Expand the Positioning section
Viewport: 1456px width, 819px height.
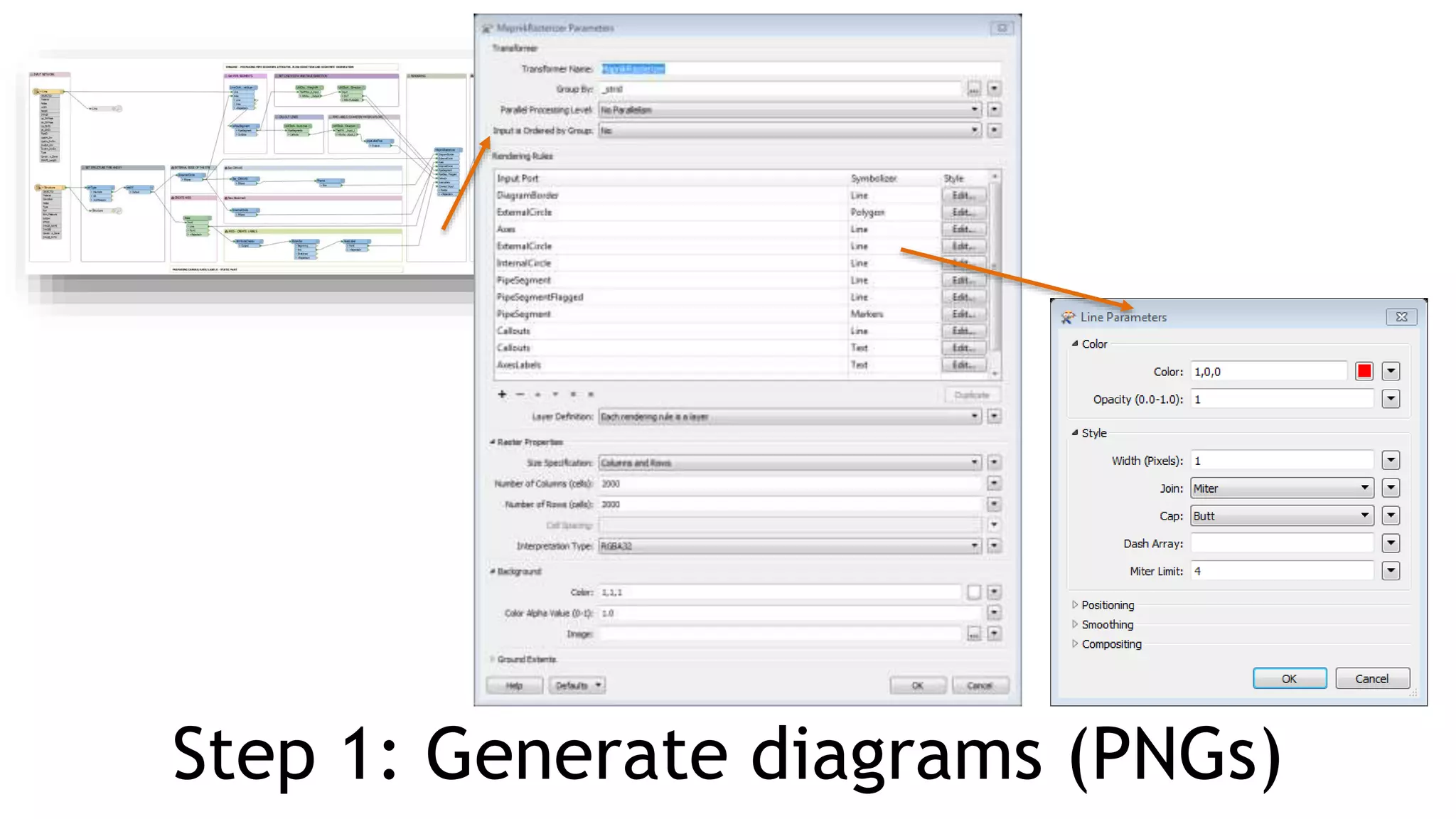click(1075, 604)
